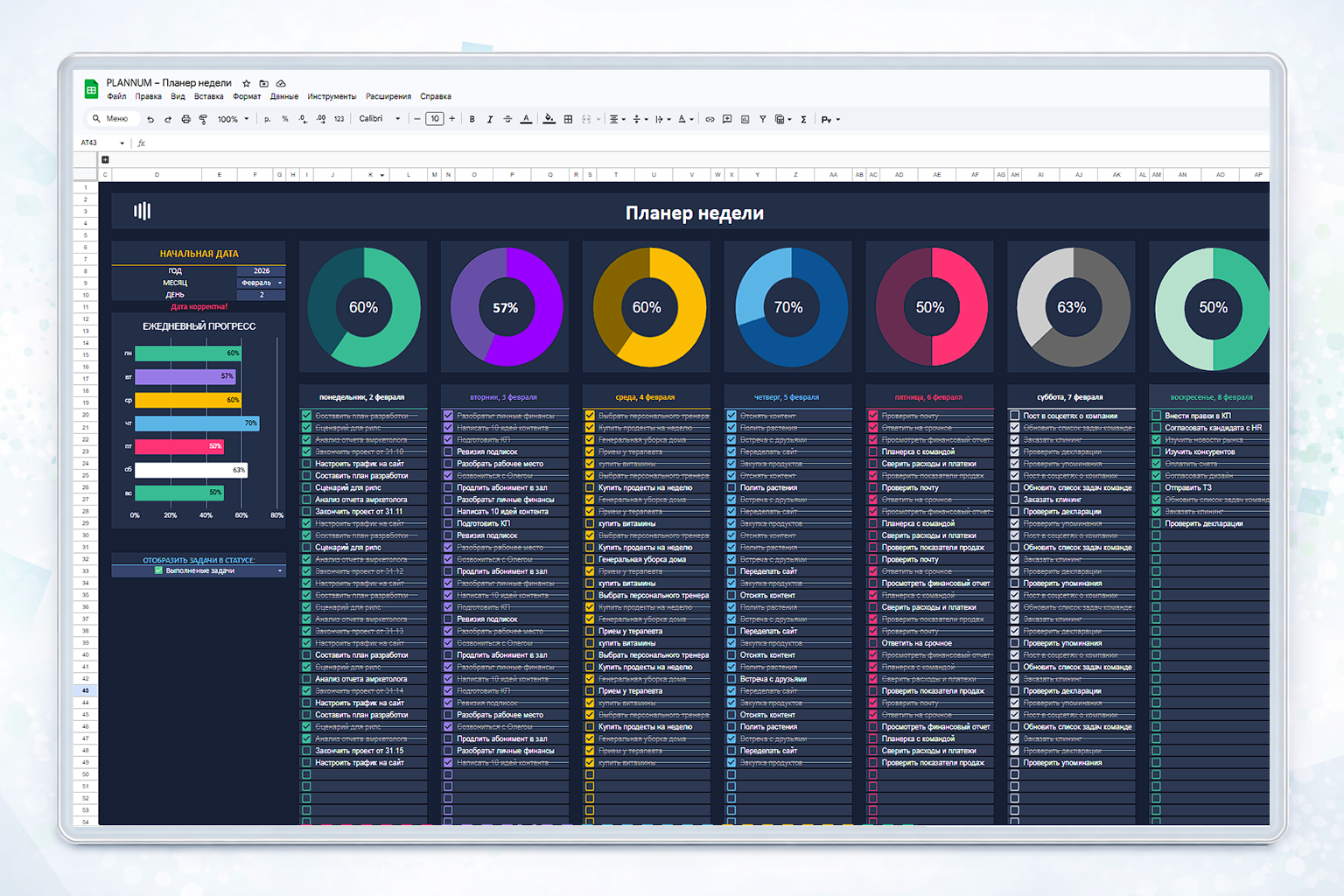
Task: Increase font size with plus button
Action: pyautogui.click(x=452, y=119)
